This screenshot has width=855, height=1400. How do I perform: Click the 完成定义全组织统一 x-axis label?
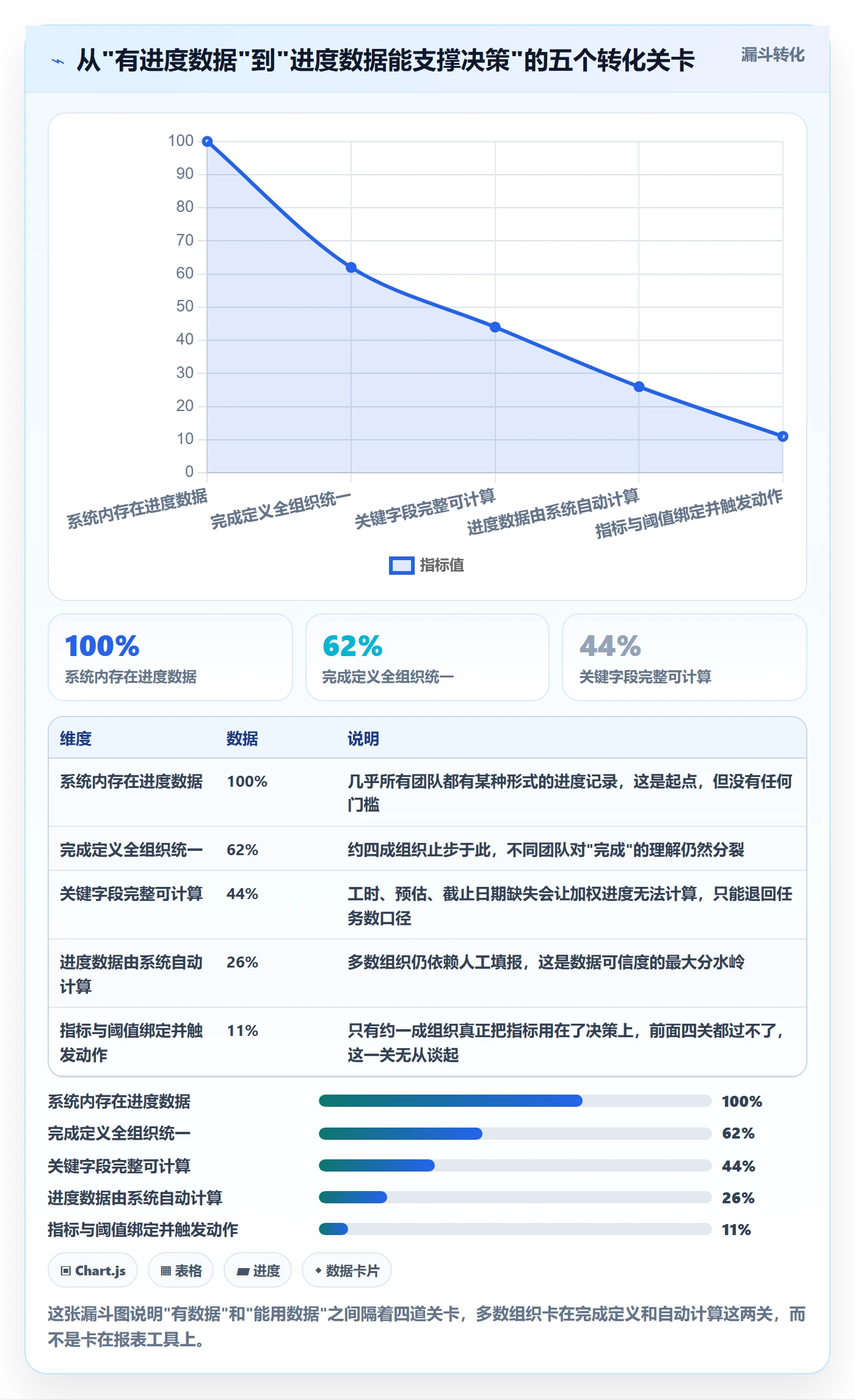(281, 509)
